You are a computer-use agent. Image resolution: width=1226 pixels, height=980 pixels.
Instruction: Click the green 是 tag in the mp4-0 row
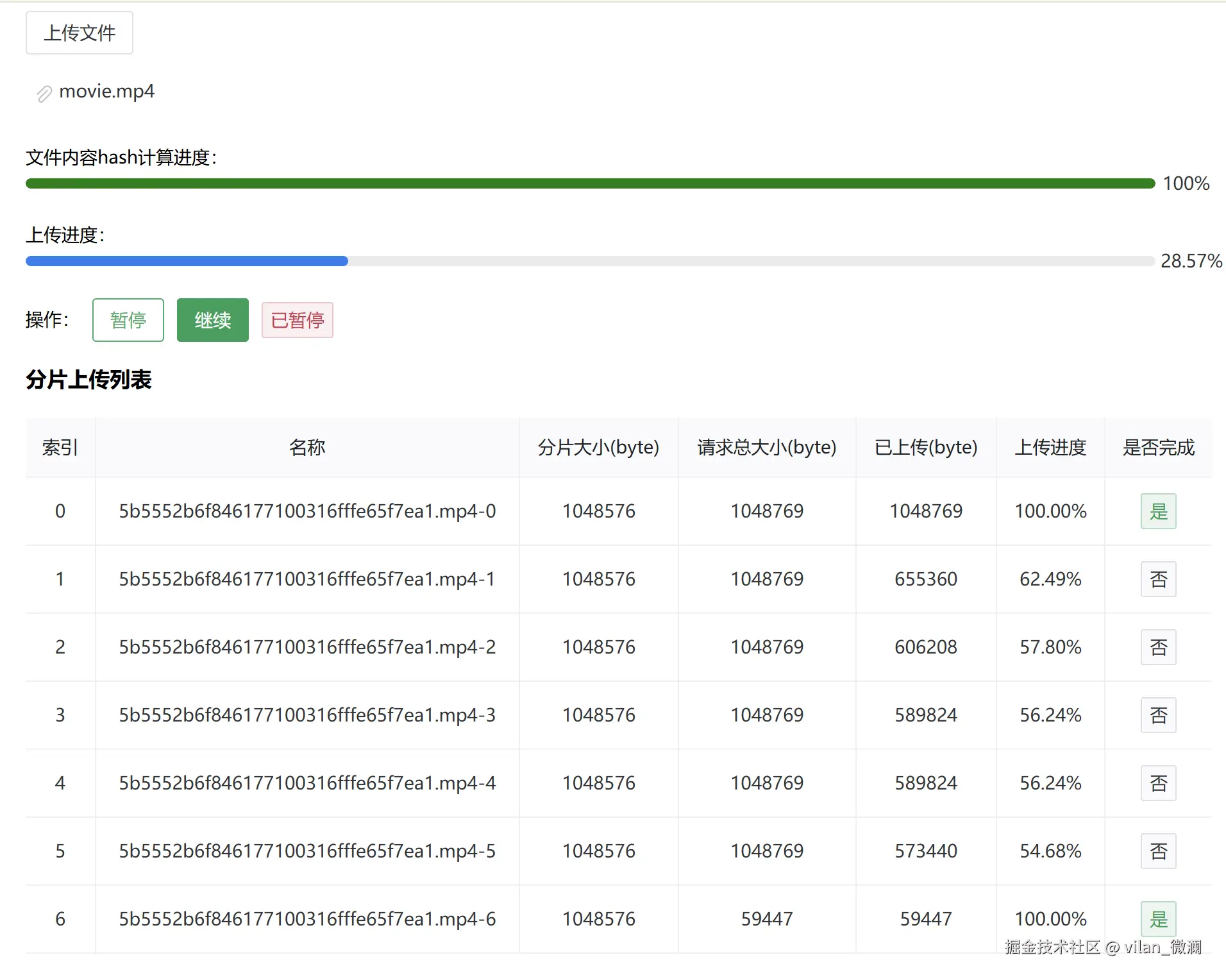(1159, 511)
